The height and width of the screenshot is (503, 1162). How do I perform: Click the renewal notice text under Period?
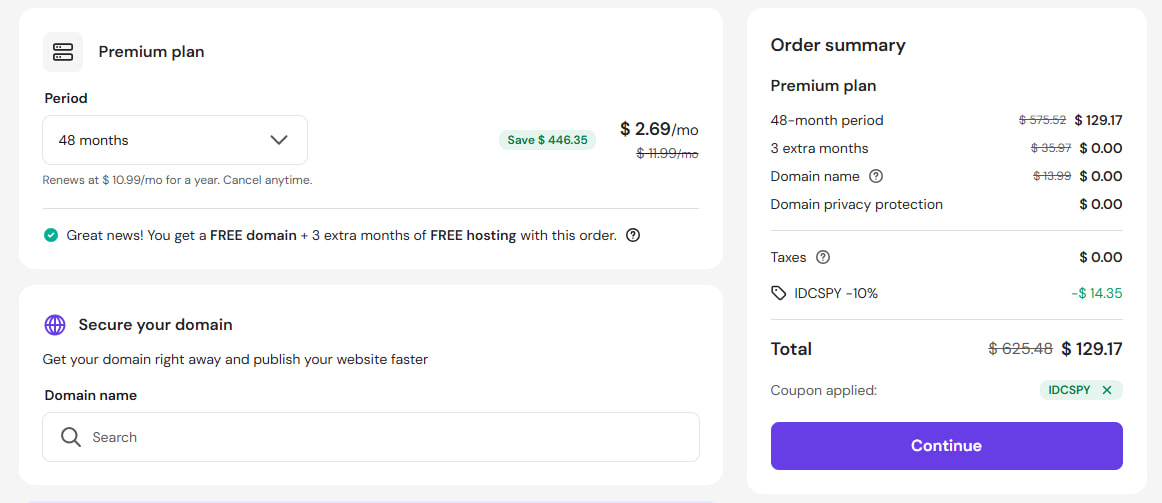(177, 180)
